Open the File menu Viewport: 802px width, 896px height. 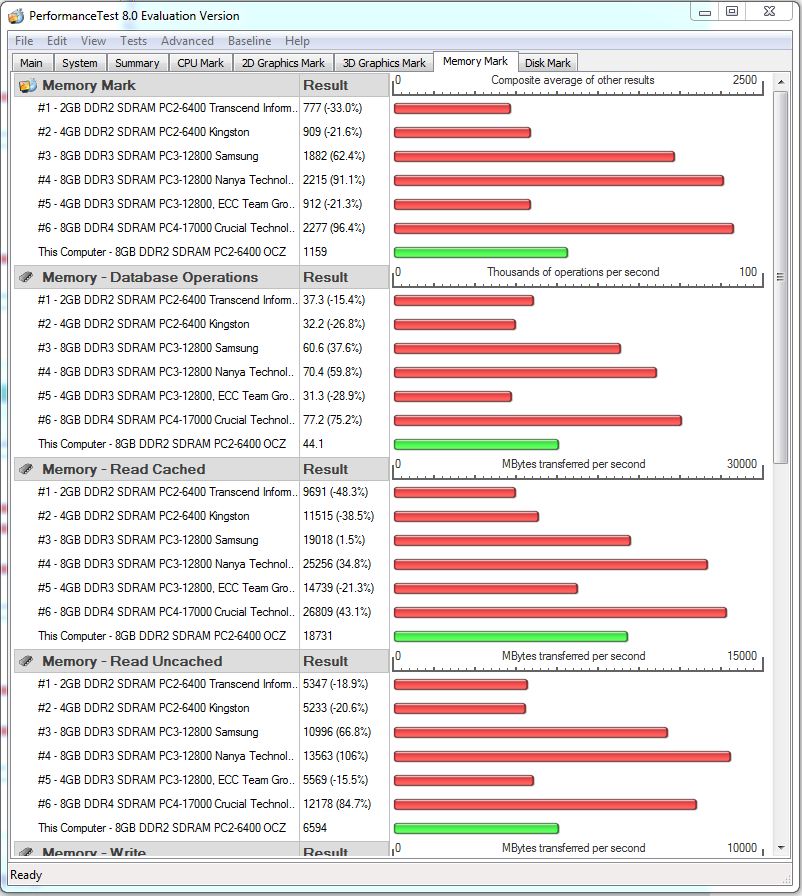[x=24, y=41]
